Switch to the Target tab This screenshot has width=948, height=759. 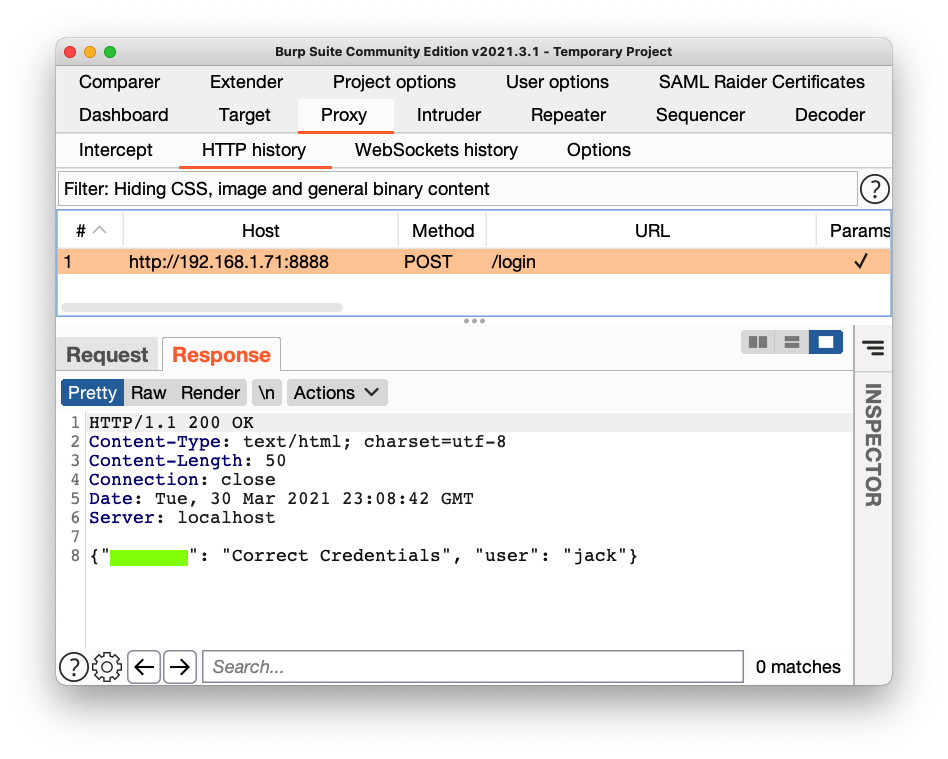tap(244, 115)
